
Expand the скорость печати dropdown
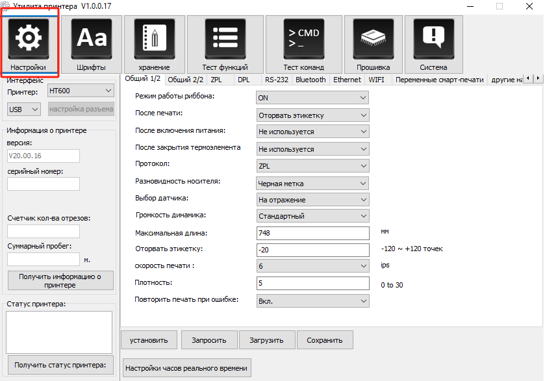(x=313, y=266)
